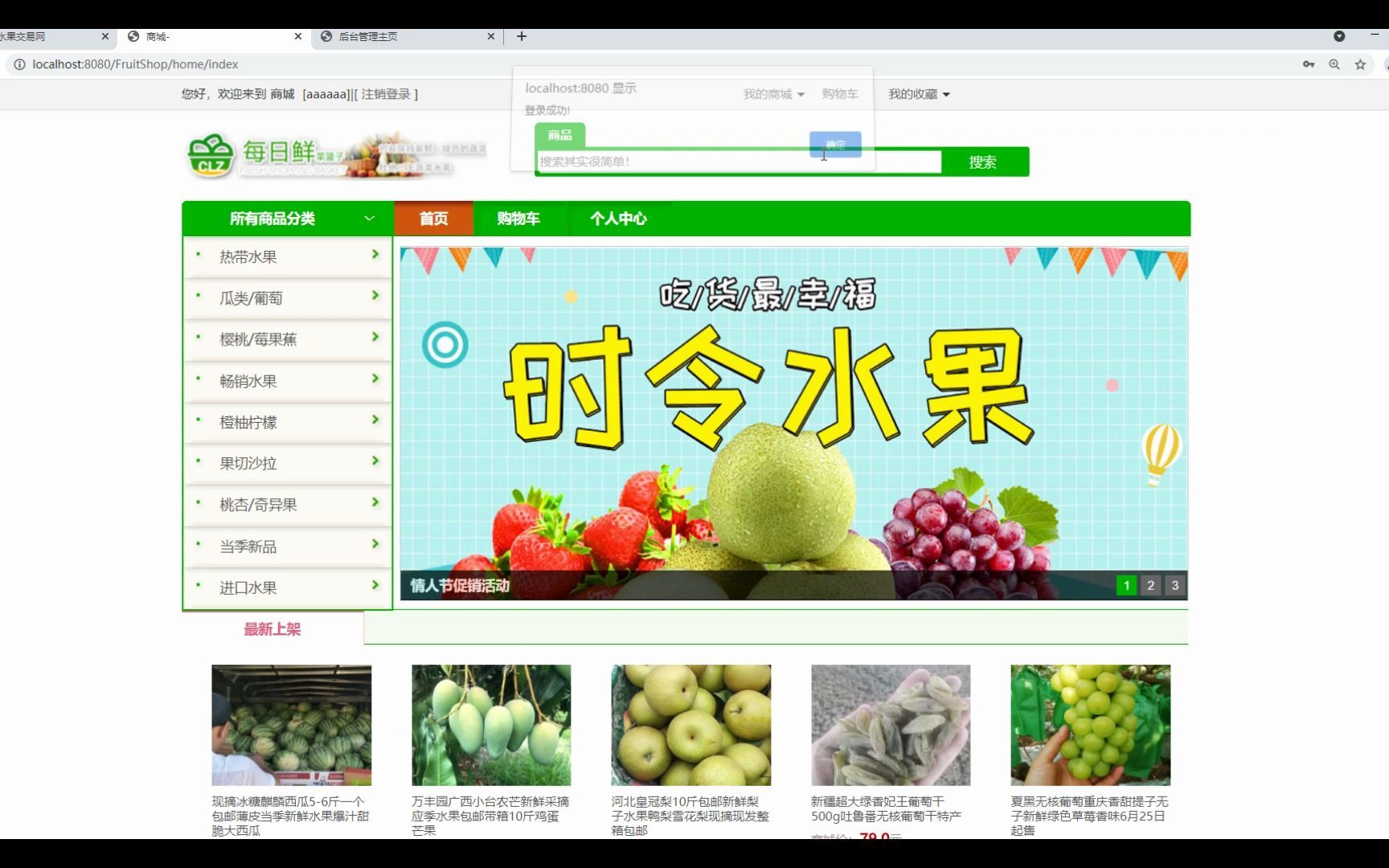Click the search input field

click(x=739, y=162)
